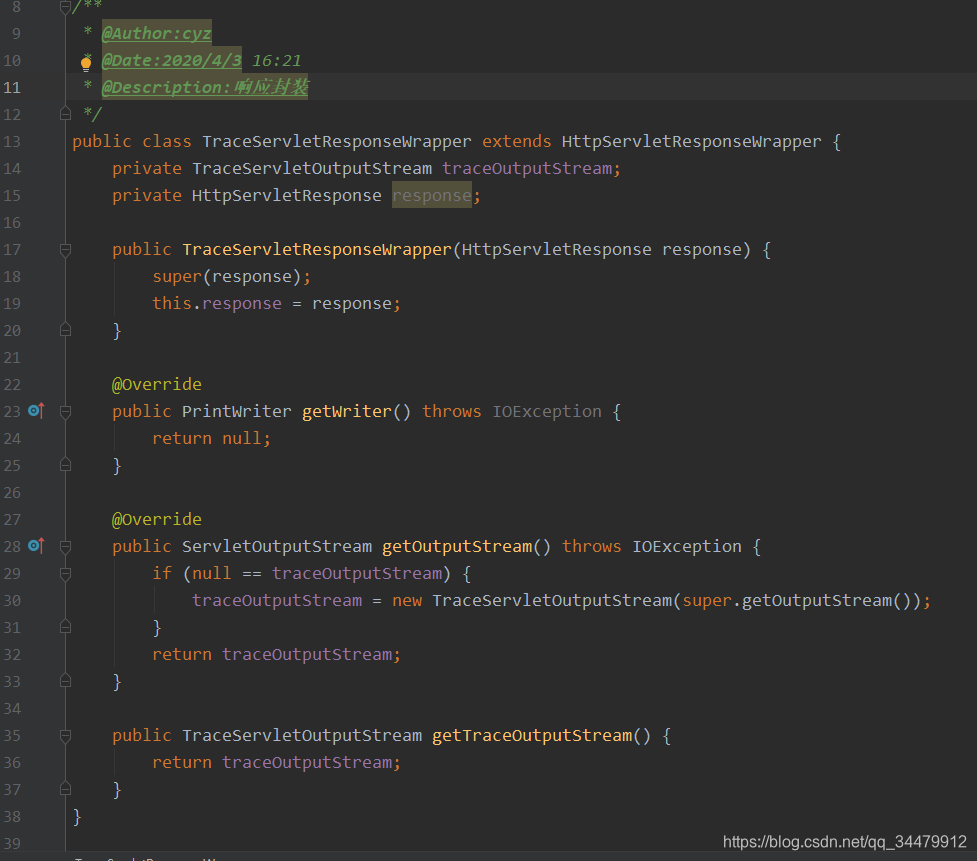
Task: Click override gutter icon on line 28
Action: tap(37, 546)
